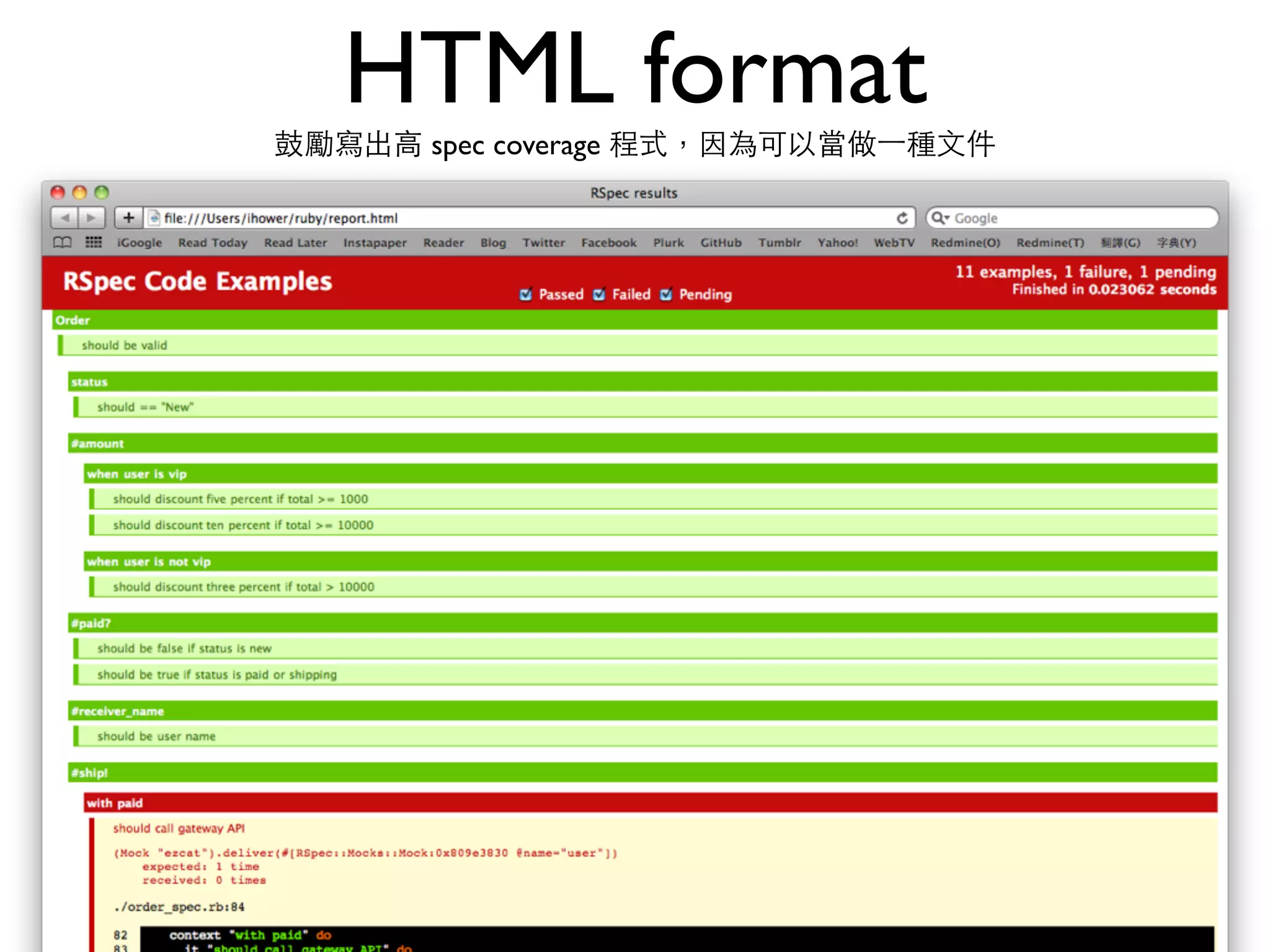
Task: Open the Read Later bookmark
Action: 295,243
